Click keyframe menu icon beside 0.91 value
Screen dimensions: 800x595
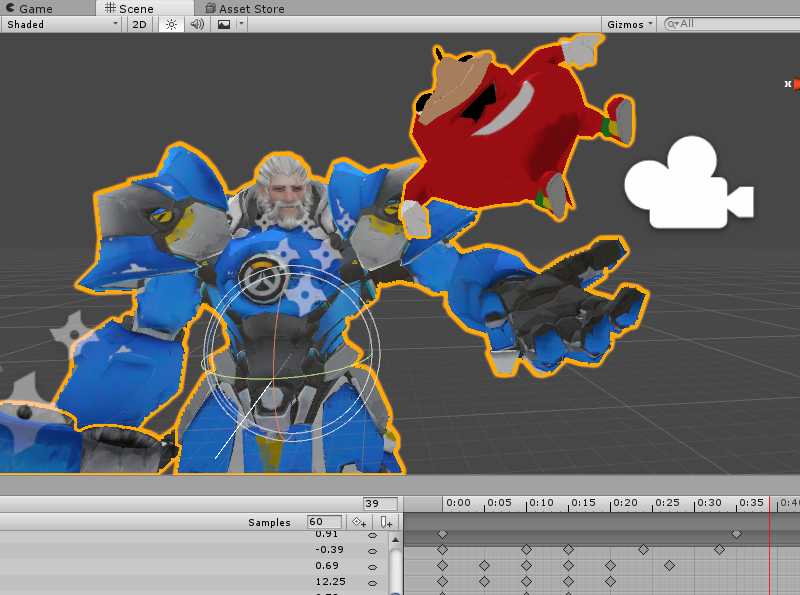point(372,535)
